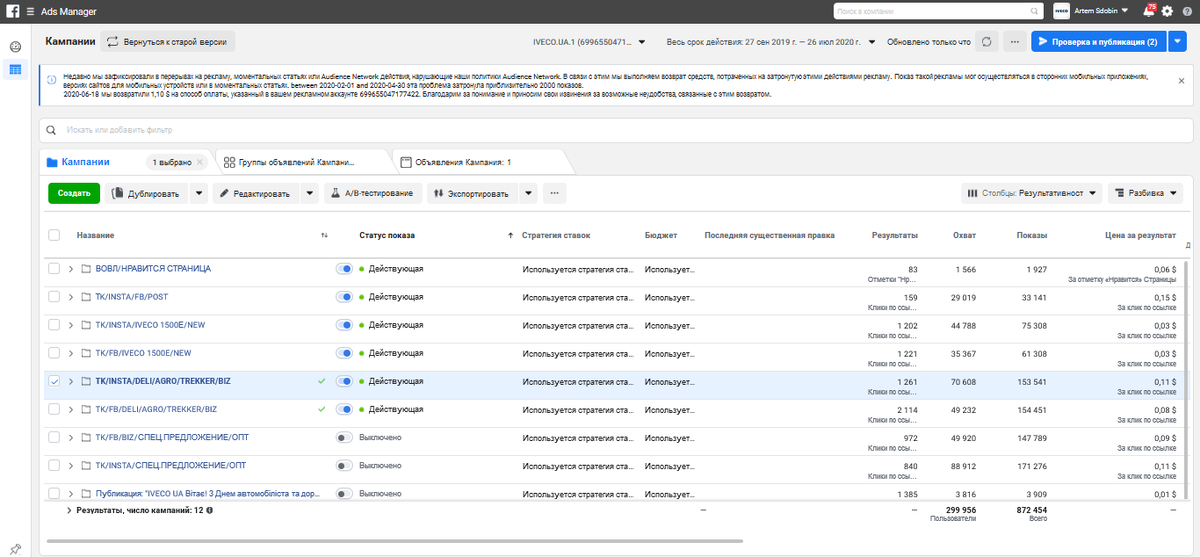The height and width of the screenshot is (557, 1200).
Task: Click Вернуться к старой версии button
Action: (x=168, y=42)
